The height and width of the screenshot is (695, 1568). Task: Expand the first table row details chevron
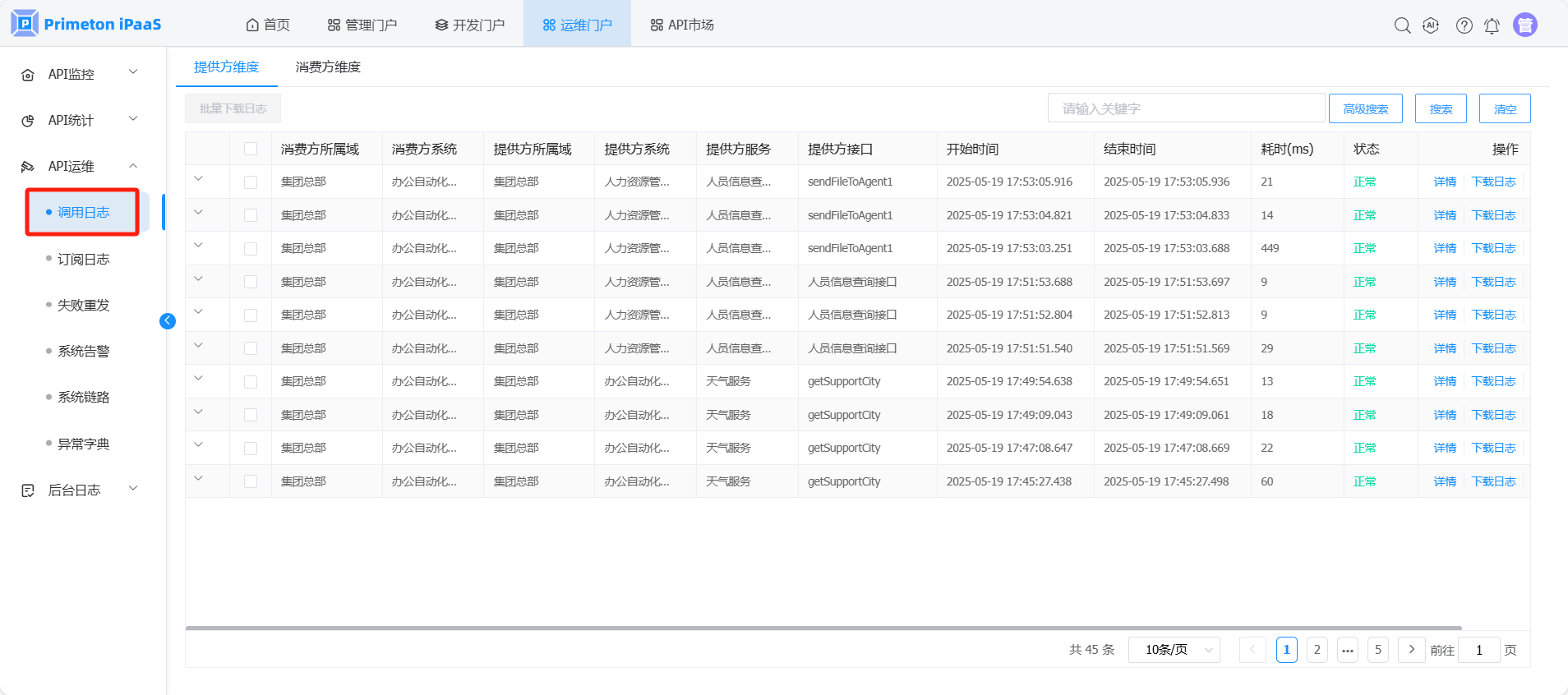[198, 179]
